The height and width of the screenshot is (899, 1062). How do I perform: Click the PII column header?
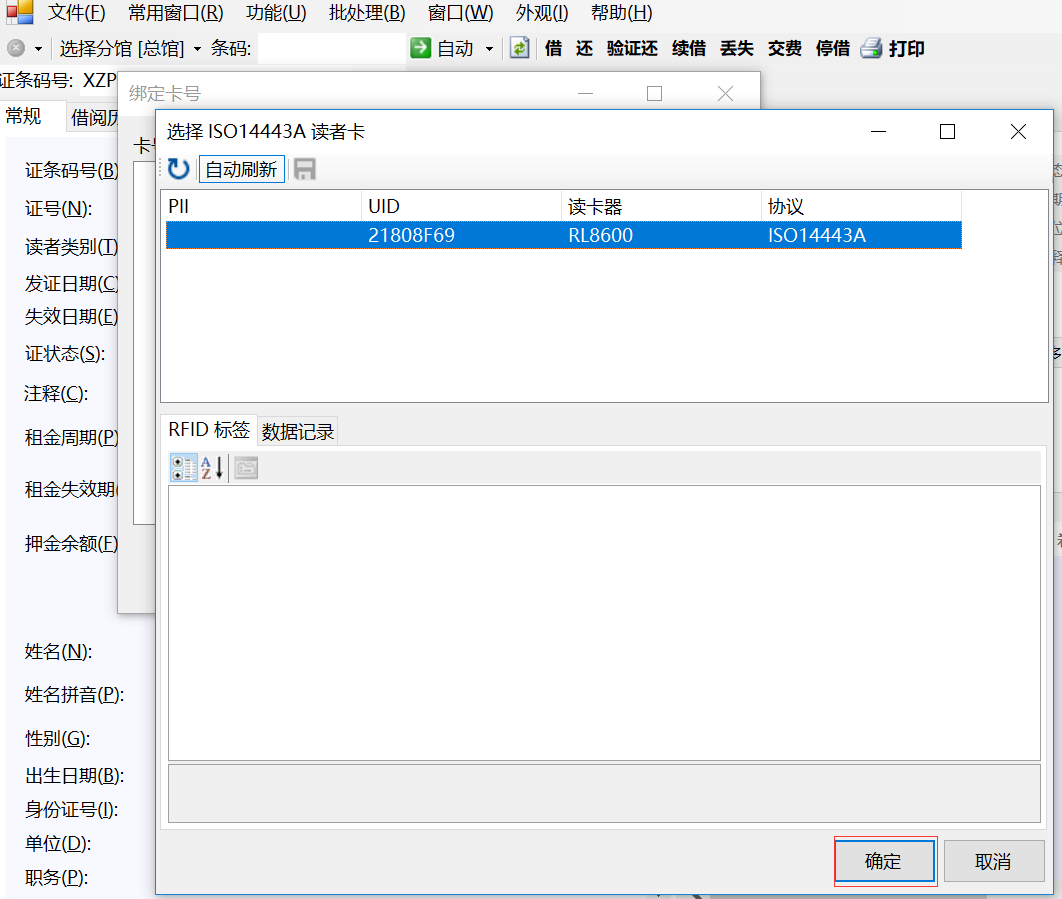(263, 206)
